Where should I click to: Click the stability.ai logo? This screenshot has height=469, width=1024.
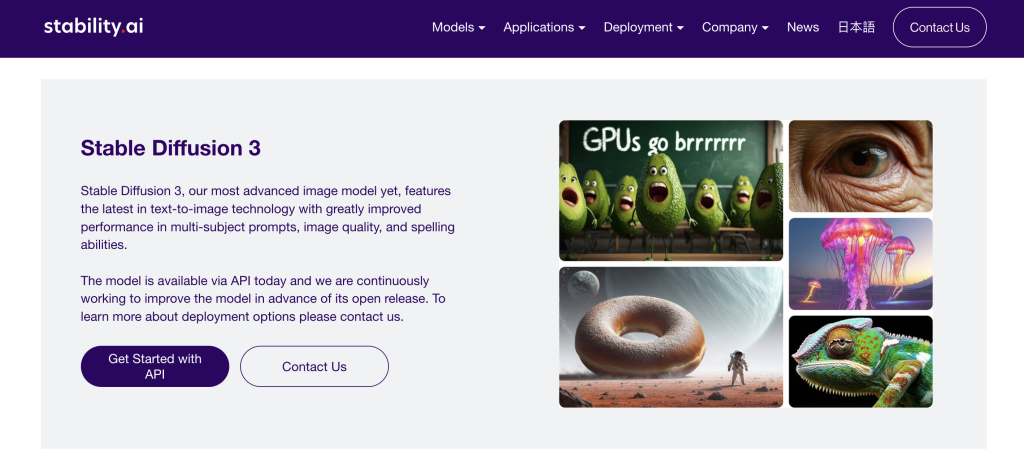click(x=93, y=27)
